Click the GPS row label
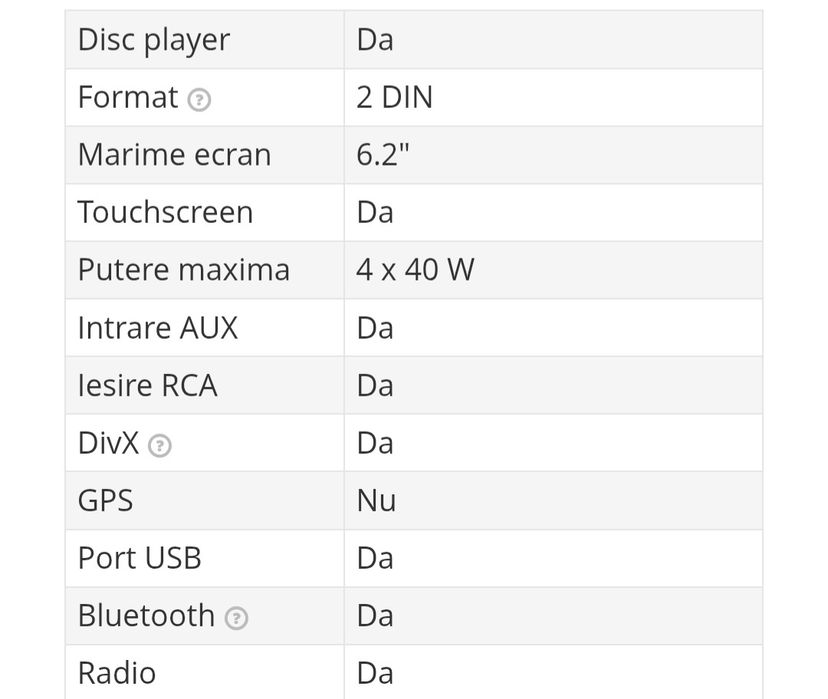 coord(105,501)
